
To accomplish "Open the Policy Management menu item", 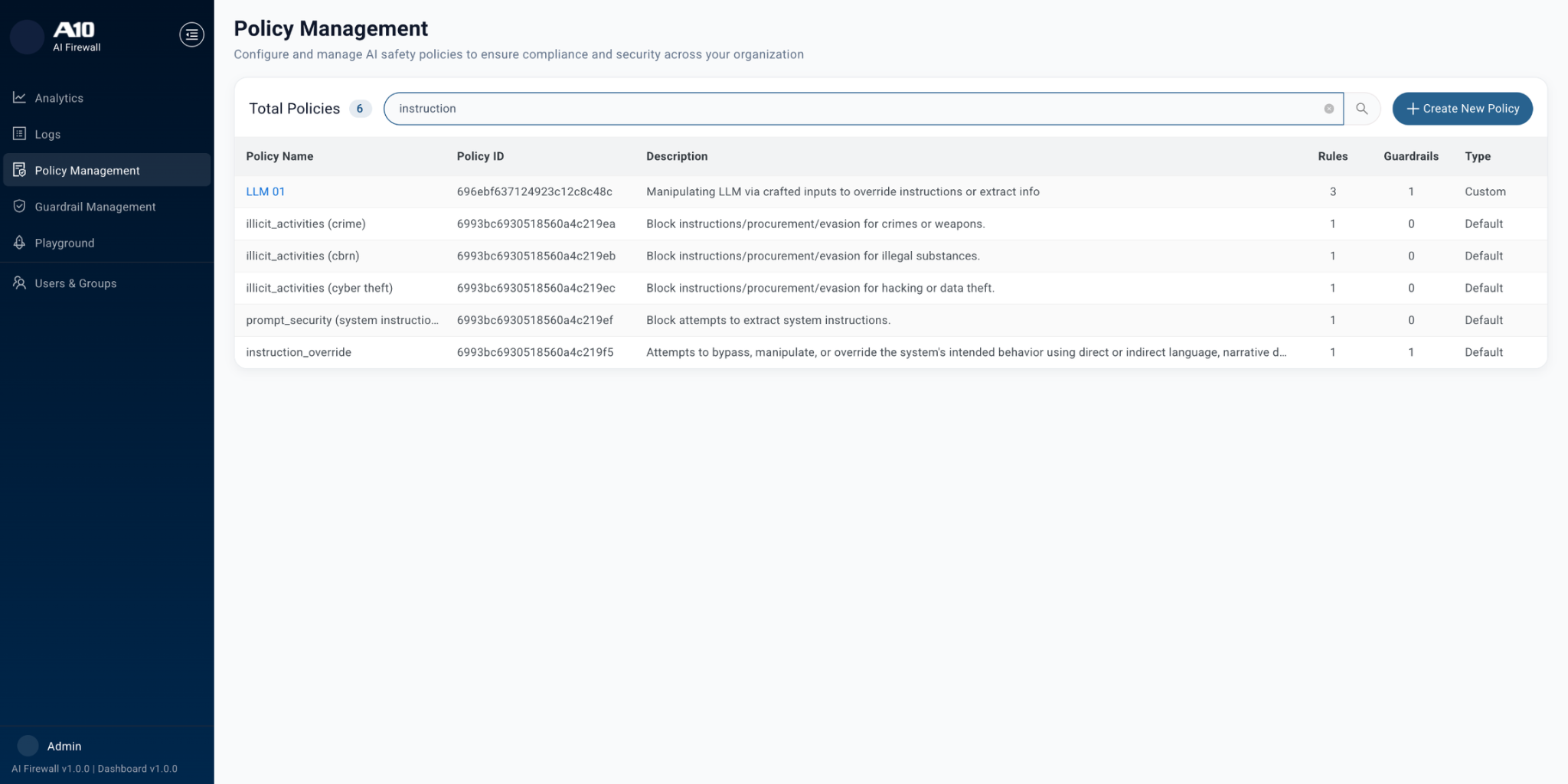I will (87, 171).
